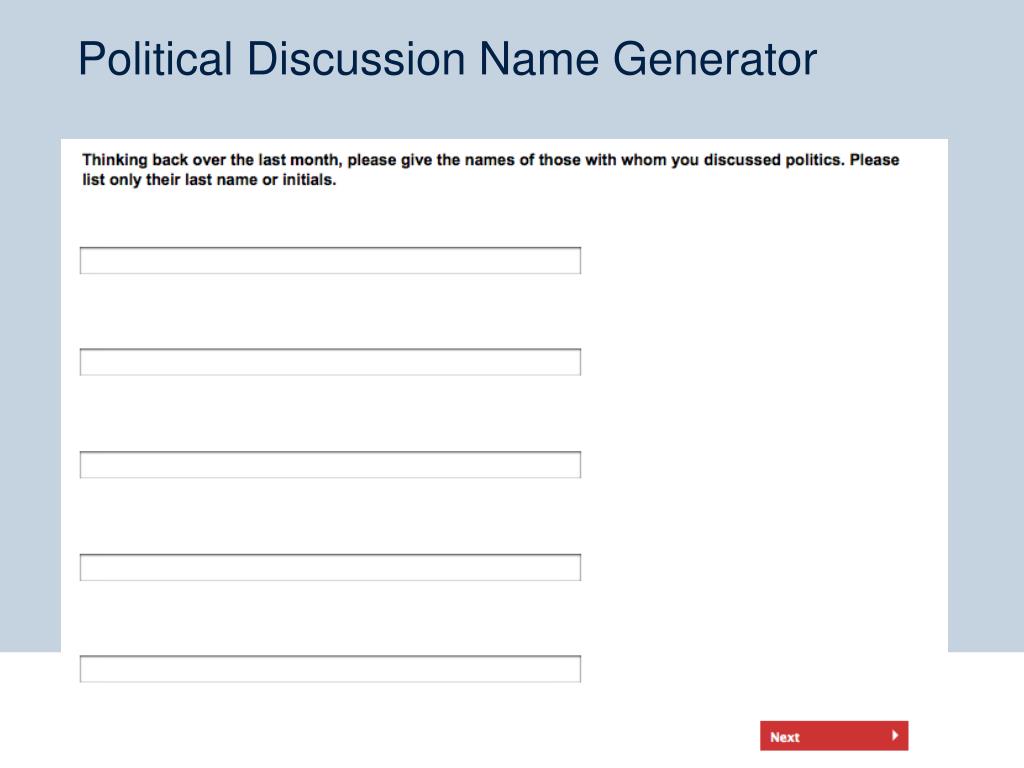Click the word 'Name' in the heading

pyautogui.click(x=539, y=59)
